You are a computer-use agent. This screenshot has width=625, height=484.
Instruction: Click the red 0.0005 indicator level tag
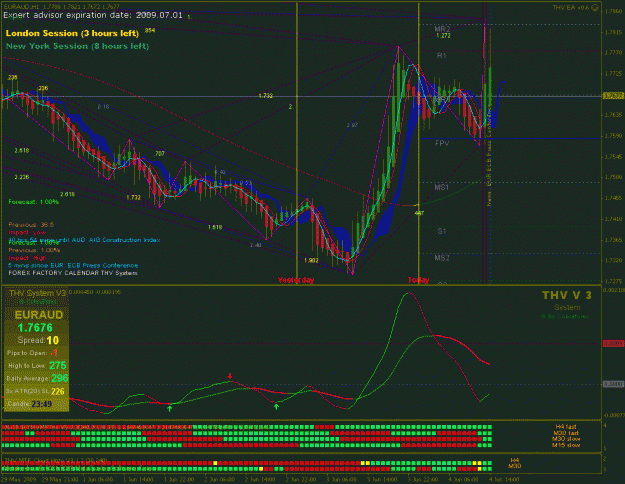[x=613, y=344]
